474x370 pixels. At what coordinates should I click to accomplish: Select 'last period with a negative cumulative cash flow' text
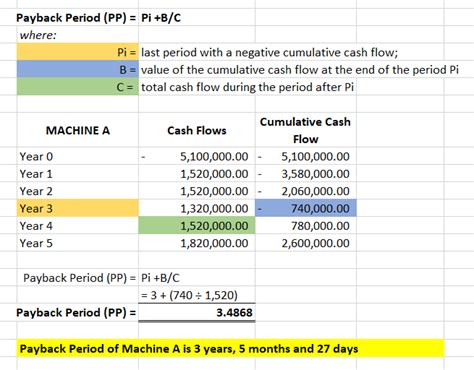click(269, 52)
